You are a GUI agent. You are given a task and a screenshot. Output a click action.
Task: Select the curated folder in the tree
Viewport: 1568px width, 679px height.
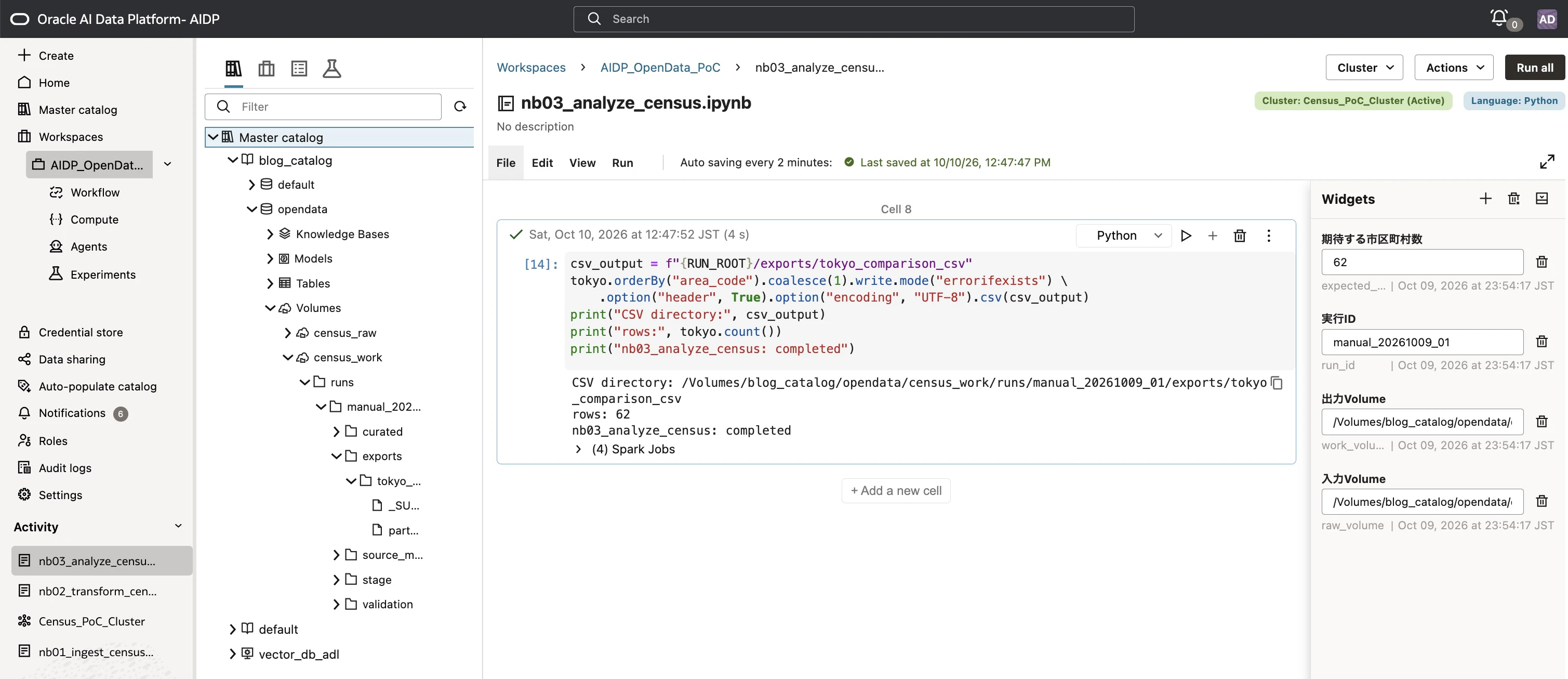click(x=382, y=432)
